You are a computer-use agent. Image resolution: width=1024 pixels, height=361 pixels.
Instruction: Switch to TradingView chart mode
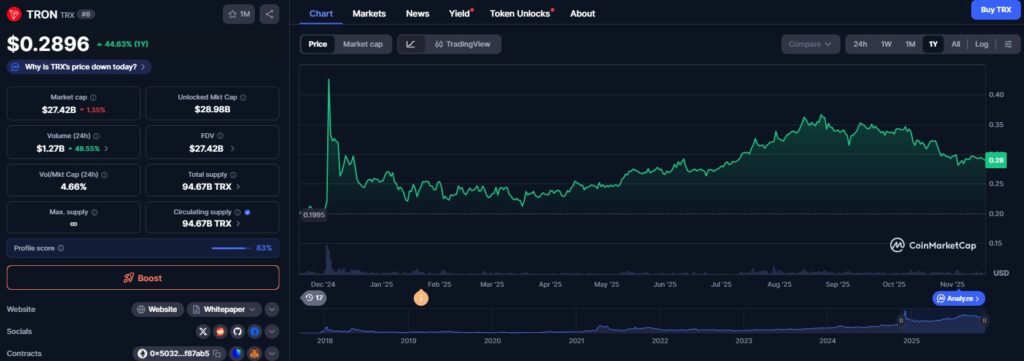(462, 44)
